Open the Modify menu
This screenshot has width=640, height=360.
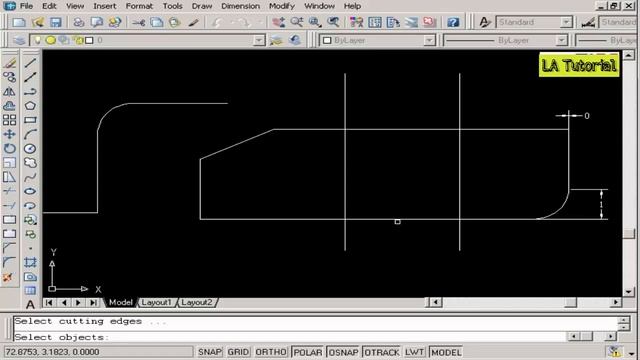(282, 6)
